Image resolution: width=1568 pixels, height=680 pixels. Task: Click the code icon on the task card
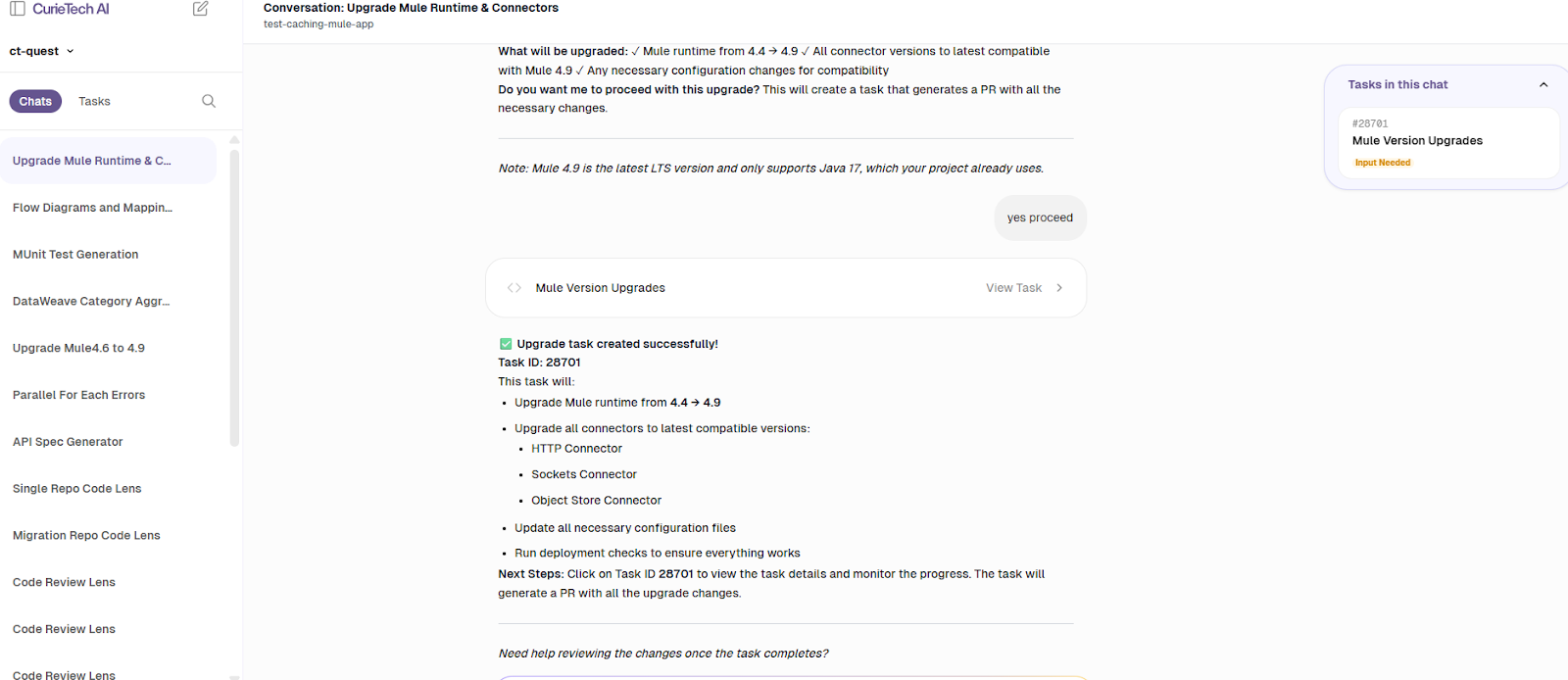pyautogui.click(x=514, y=287)
